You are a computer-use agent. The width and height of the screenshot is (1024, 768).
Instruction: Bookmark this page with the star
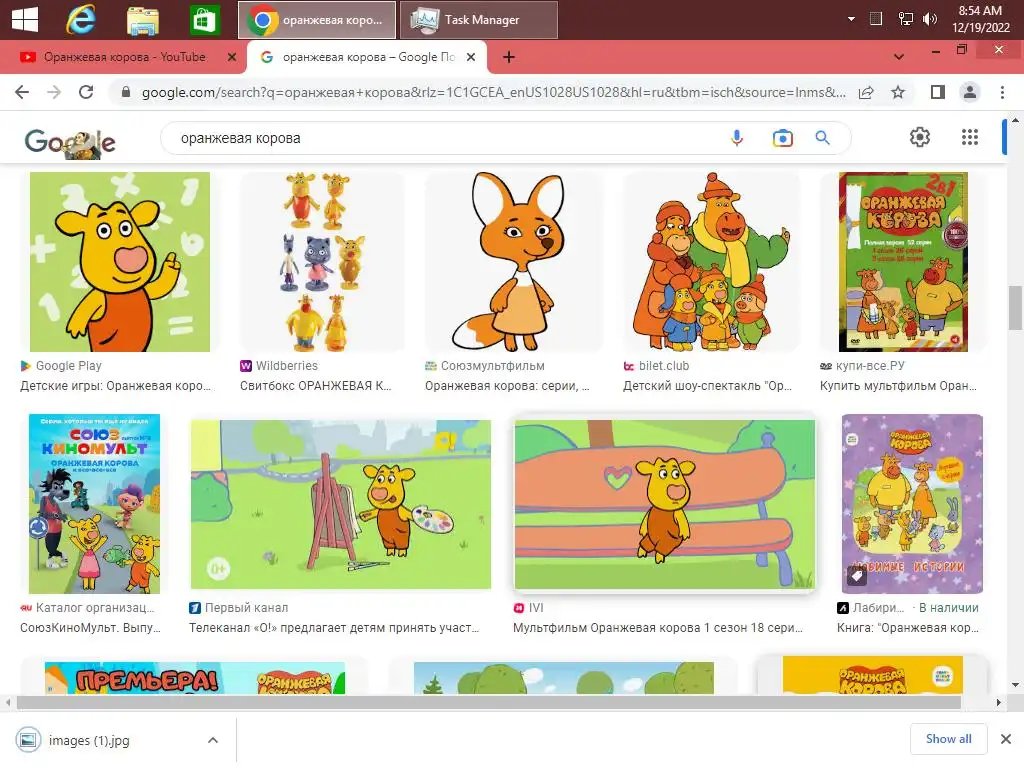click(898, 92)
